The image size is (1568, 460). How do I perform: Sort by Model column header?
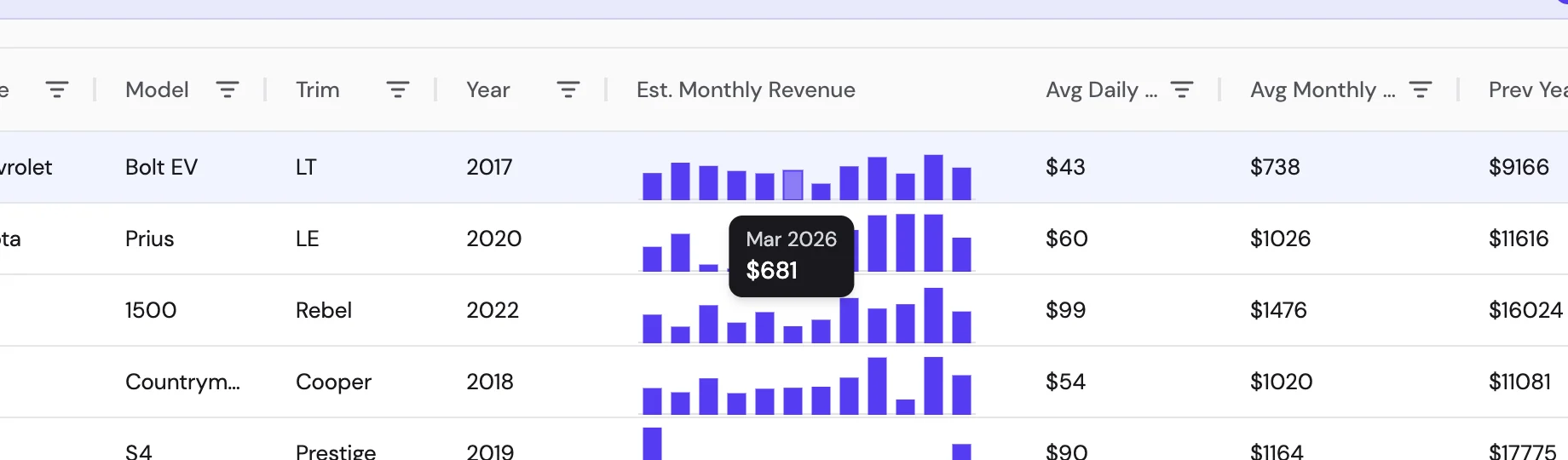click(x=157, y=89)
